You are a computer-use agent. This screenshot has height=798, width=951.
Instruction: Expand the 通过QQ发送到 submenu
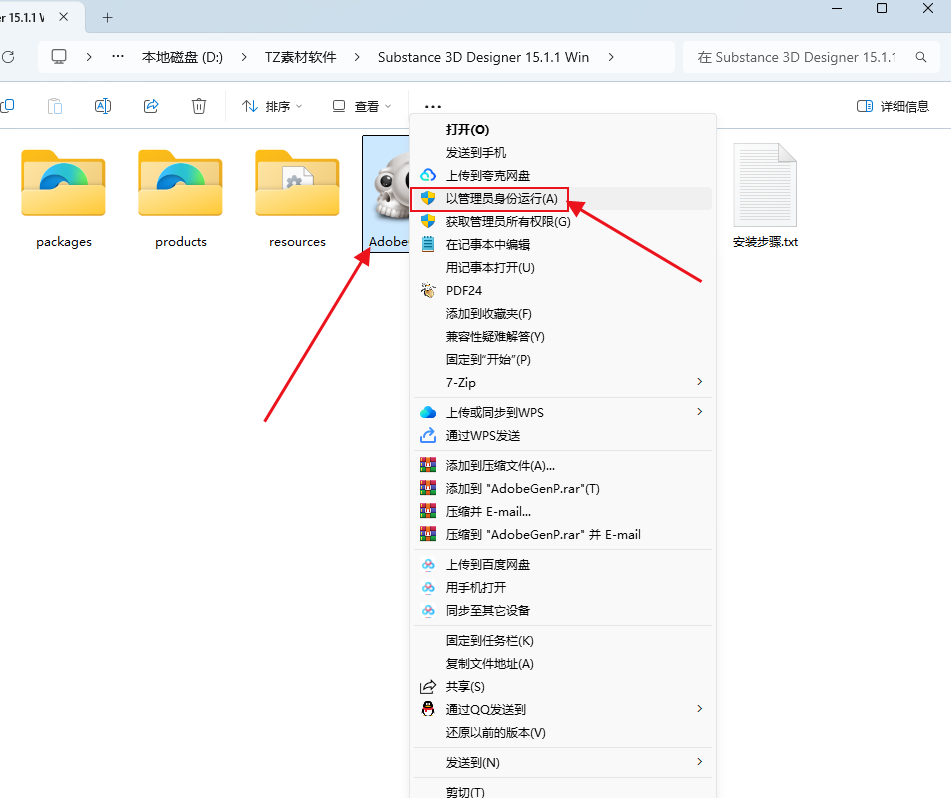[700, 709]
